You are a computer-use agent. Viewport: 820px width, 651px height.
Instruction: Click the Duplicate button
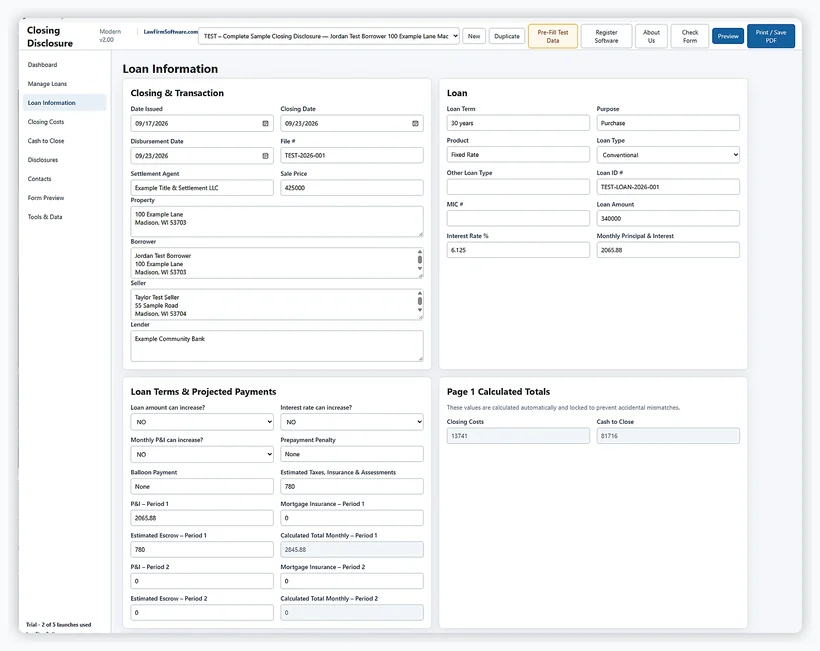coord(507,36)
